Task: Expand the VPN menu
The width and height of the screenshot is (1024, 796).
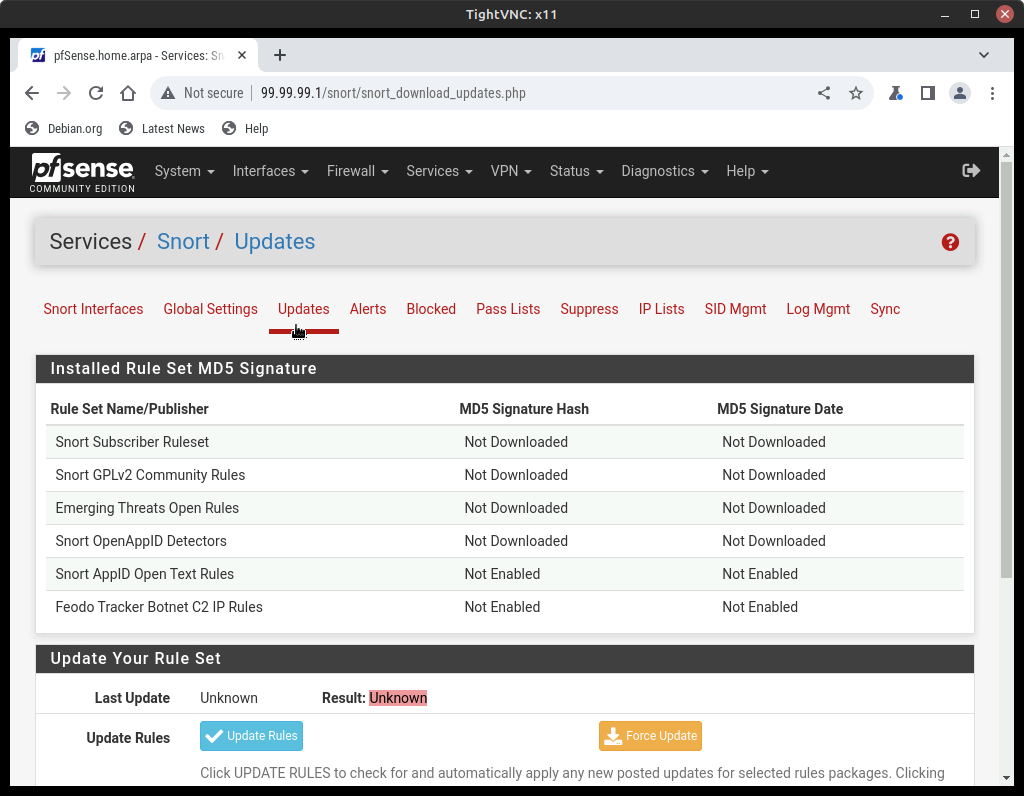Action: click(511, 171)
